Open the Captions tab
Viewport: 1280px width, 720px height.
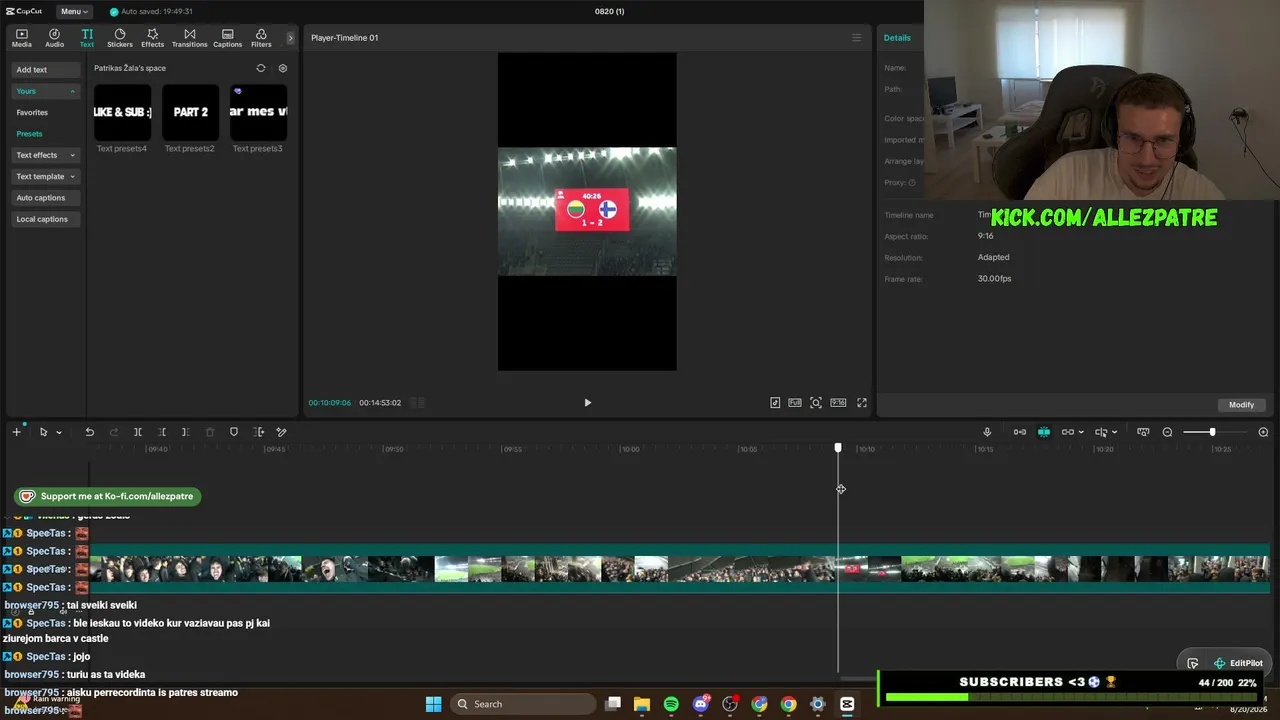tap(228, 38)
